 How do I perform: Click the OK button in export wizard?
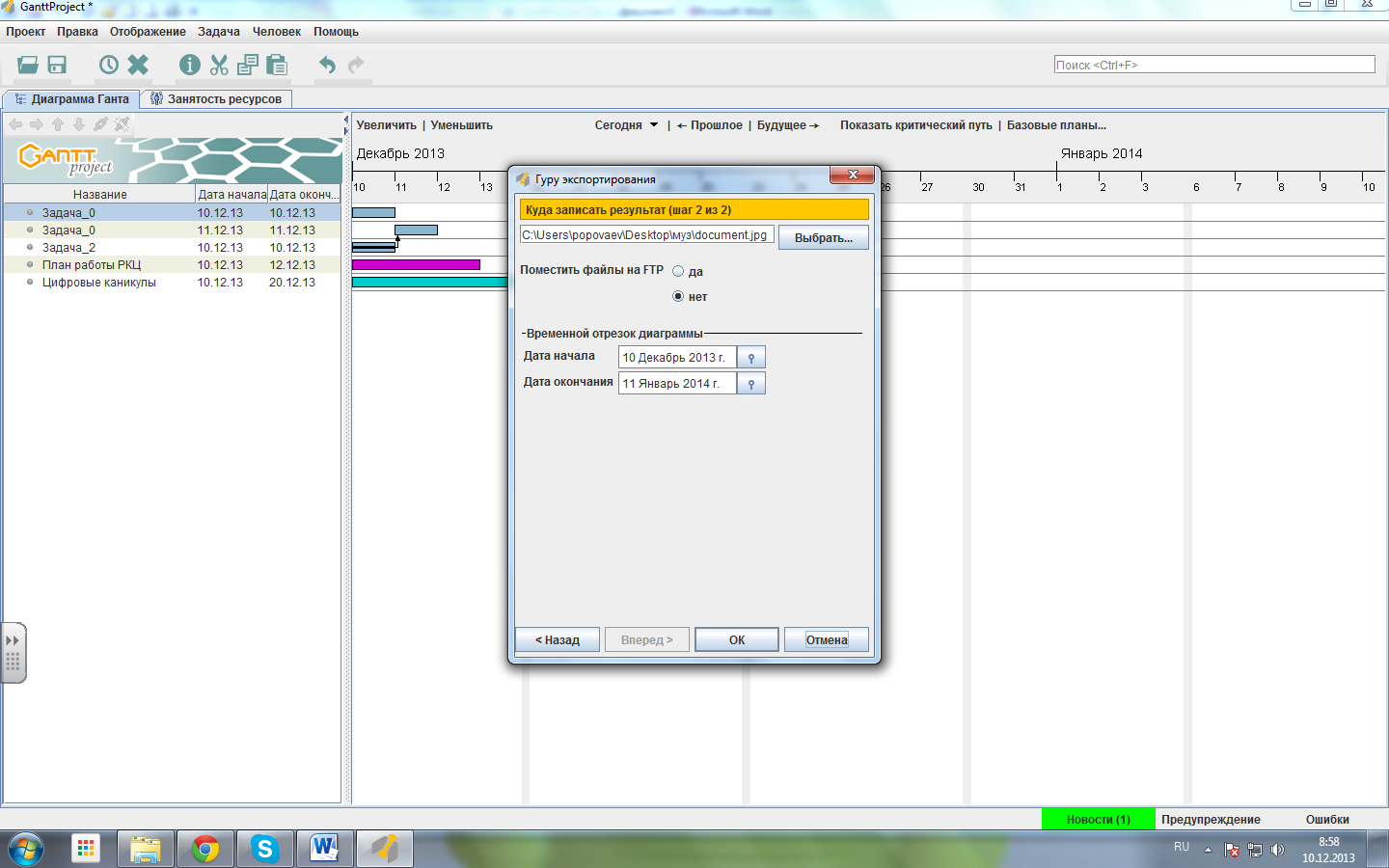tap(737, 639)
